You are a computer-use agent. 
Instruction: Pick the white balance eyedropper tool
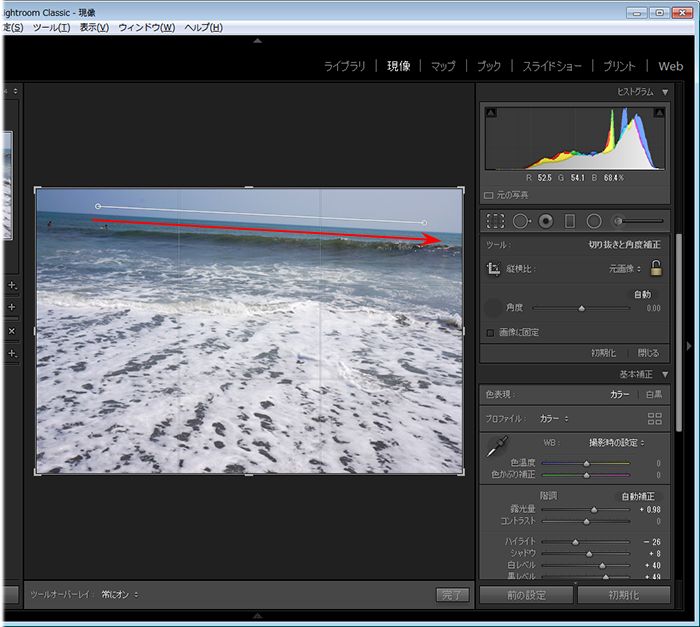coord(497,447)
